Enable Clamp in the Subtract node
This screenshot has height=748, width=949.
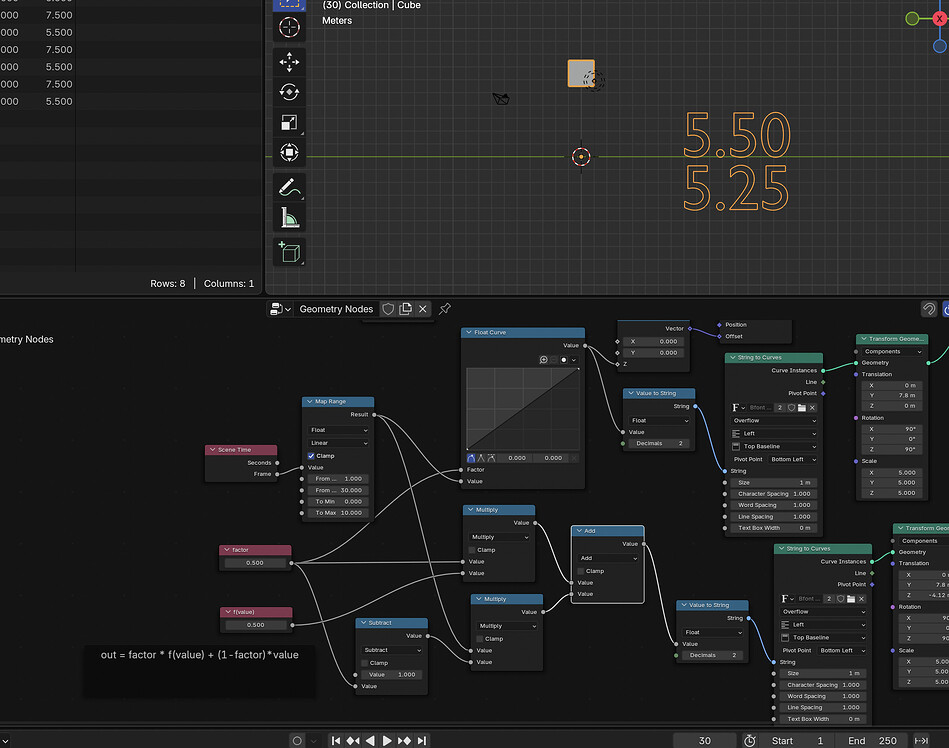(365, 663)
